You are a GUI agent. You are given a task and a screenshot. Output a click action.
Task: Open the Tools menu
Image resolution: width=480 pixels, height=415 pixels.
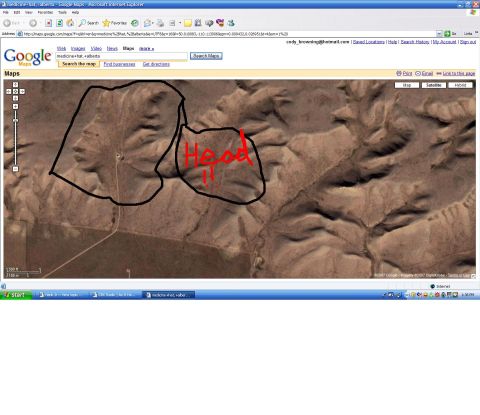(x=62, y=12)
